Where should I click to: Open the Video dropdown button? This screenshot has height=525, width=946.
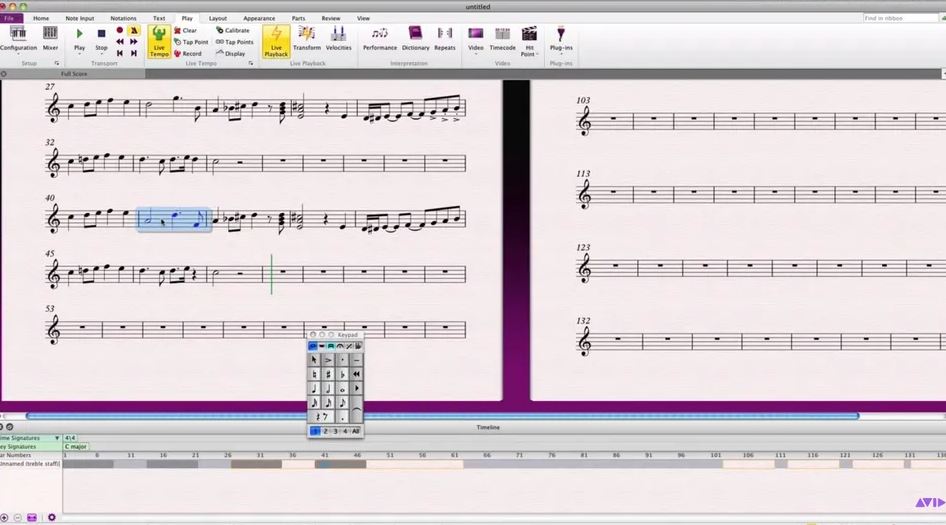[x=476, y=40]
